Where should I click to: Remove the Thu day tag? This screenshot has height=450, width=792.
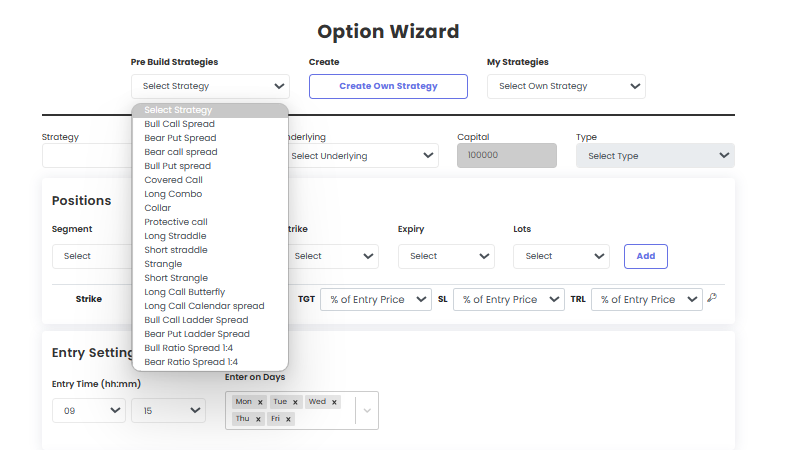(x=258, y=419)
